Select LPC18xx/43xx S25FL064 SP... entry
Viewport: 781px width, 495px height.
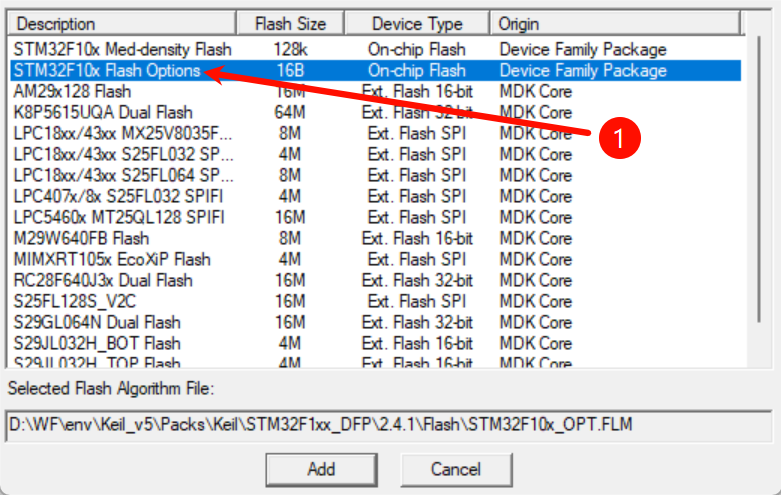376,175
